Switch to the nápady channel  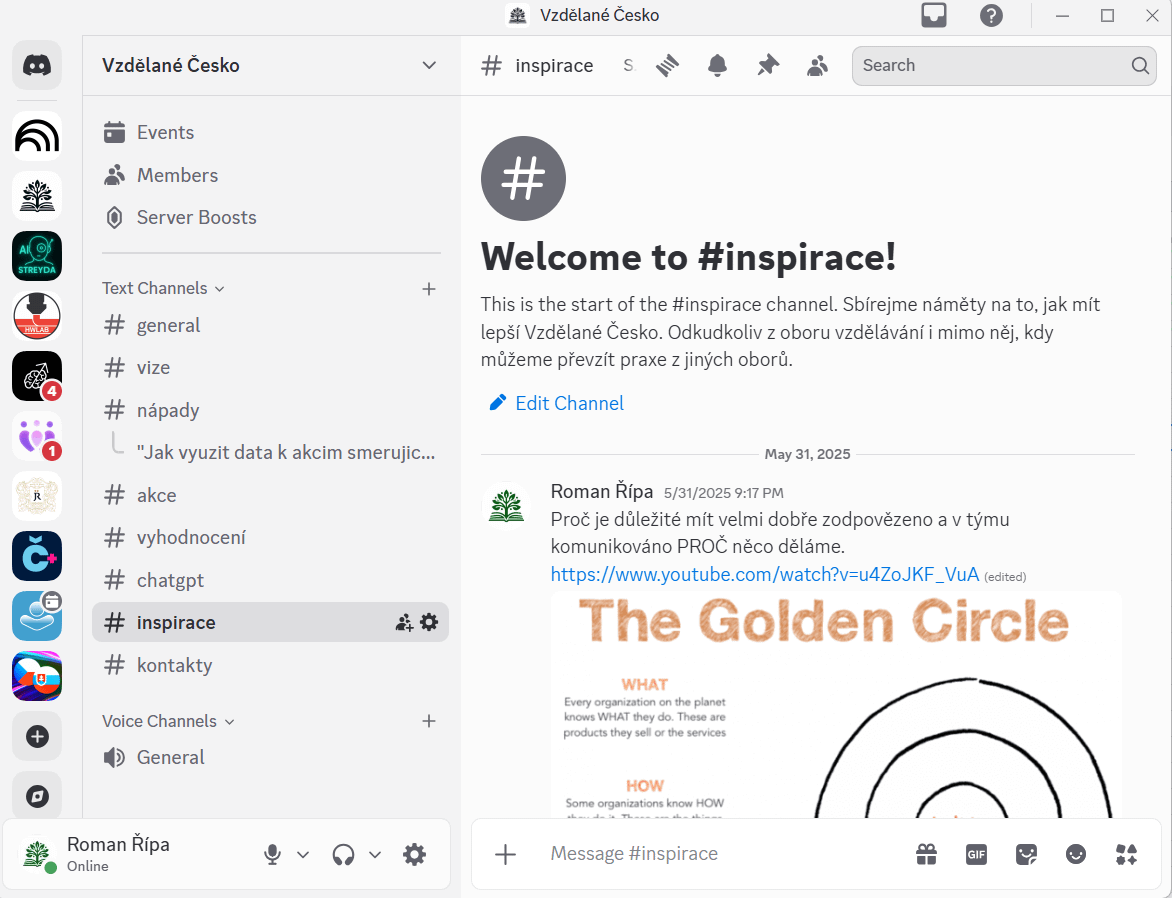[x=271, y=410]
